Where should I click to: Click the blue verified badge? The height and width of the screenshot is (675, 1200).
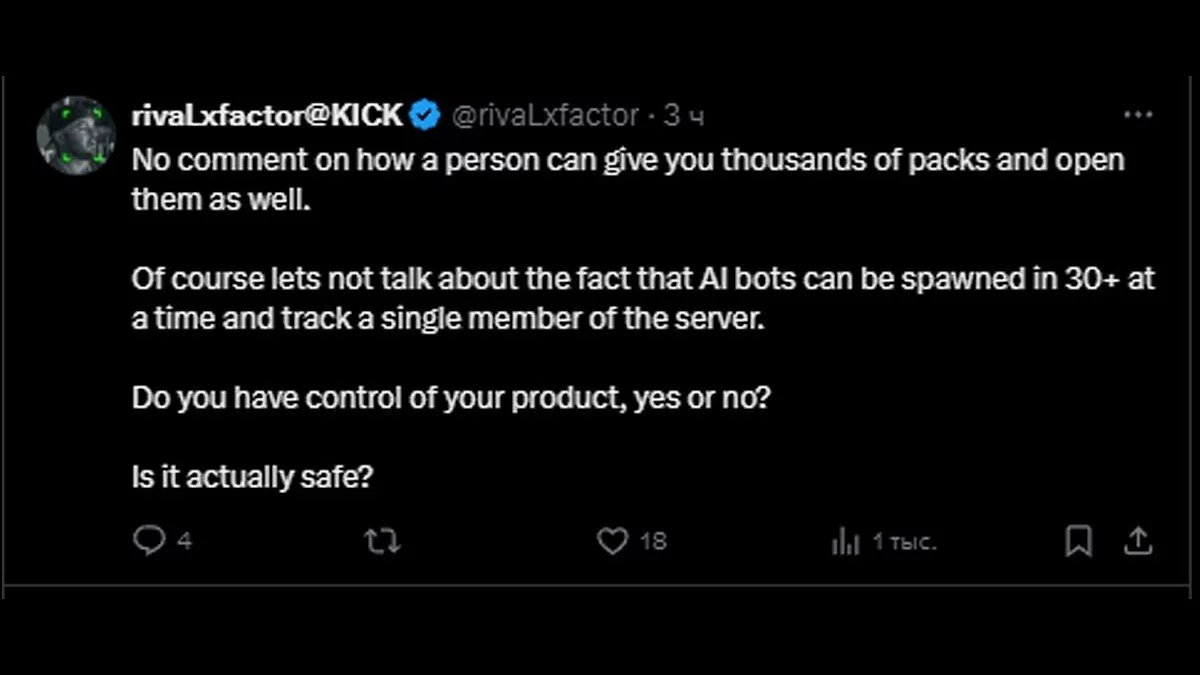pyautogui.click(x=426, y=116)
